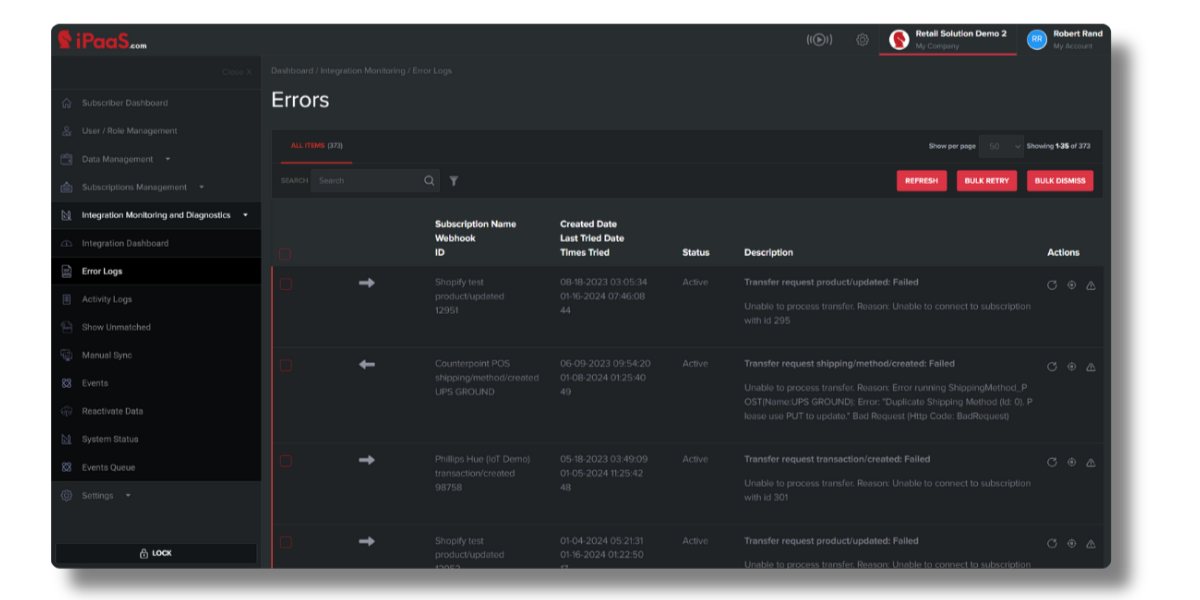Open the settings gear in top header
The width and height of the screenshot is (1200, 600).
[862, 40]
